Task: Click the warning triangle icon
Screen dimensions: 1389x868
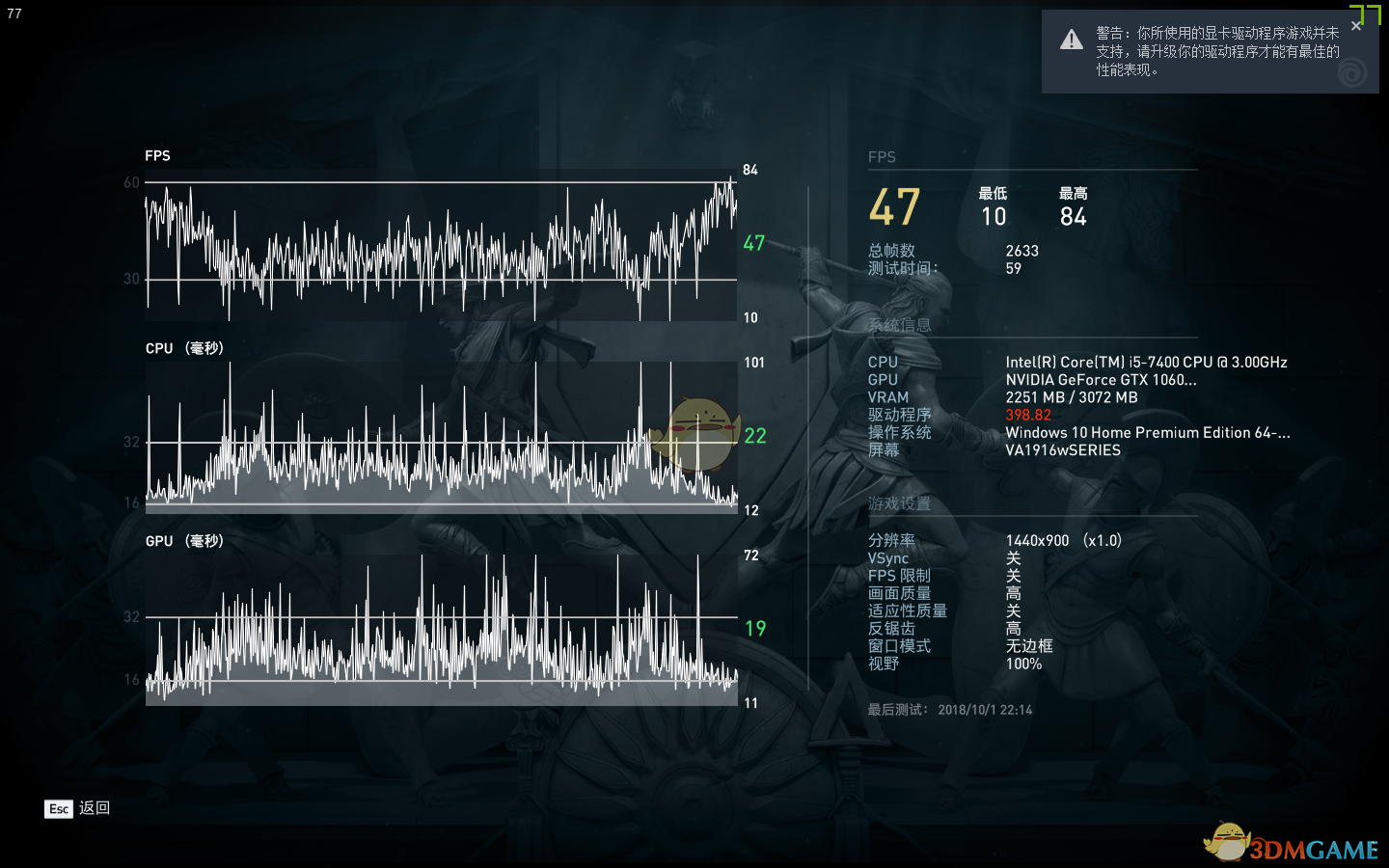Action: coord(1071,41)
